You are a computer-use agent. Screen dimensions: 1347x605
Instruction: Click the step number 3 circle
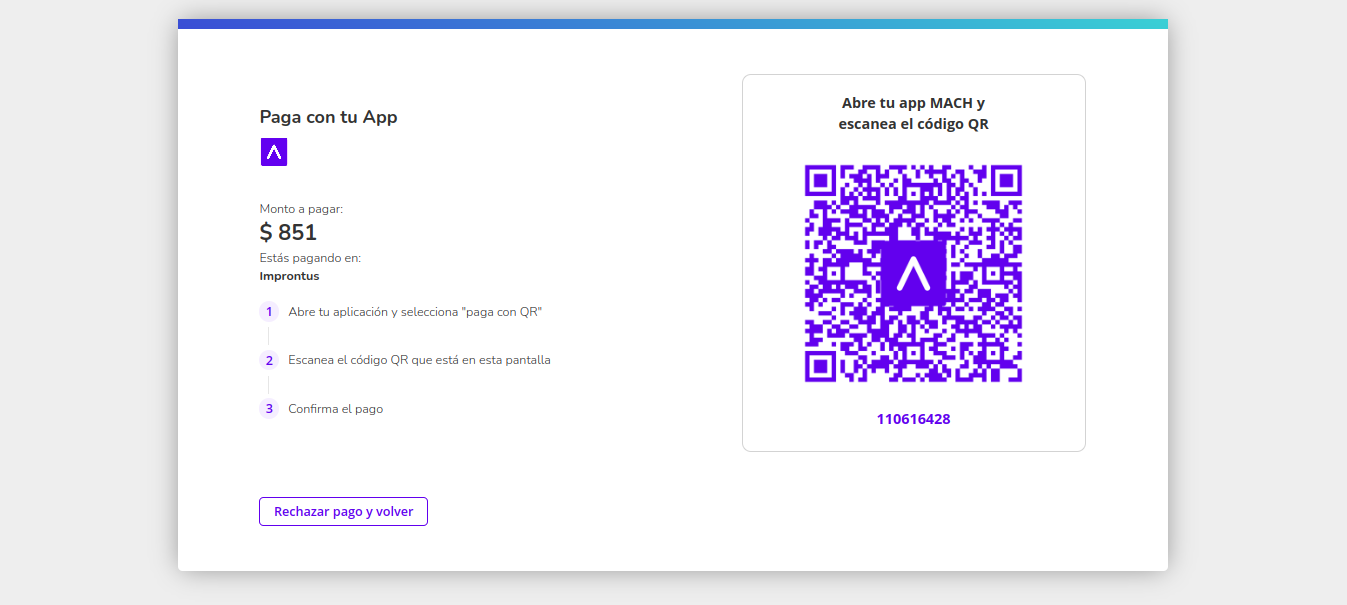point(269,408)
